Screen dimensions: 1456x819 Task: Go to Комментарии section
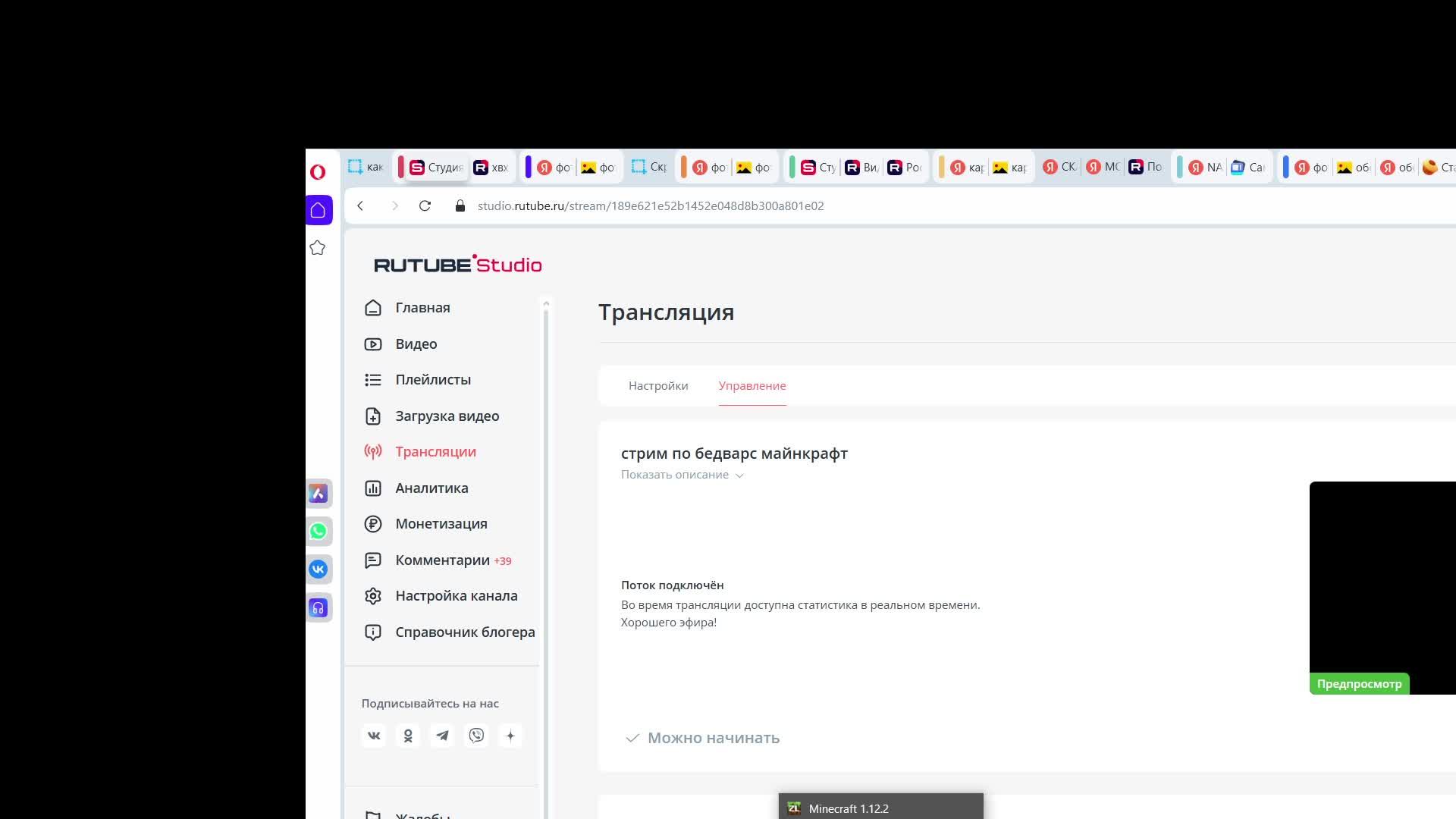point(442,560)
